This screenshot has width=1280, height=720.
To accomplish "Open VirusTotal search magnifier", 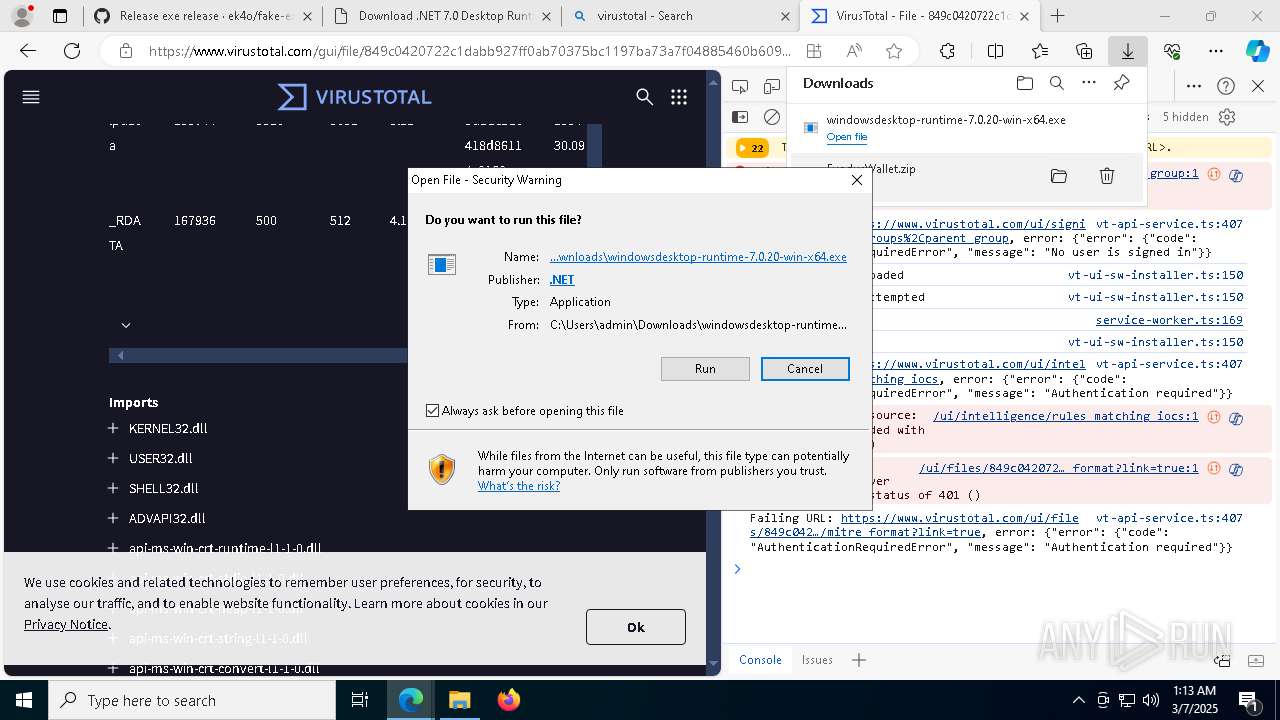I will [645, 97].
